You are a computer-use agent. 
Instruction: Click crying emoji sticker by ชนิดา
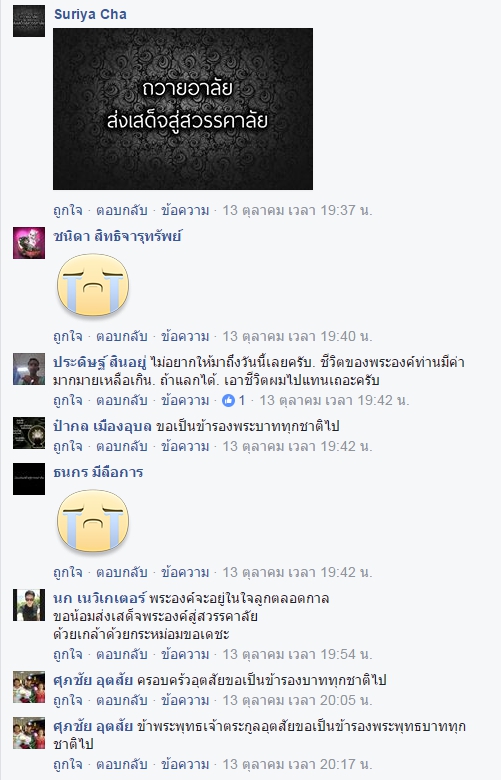(93, 285)
